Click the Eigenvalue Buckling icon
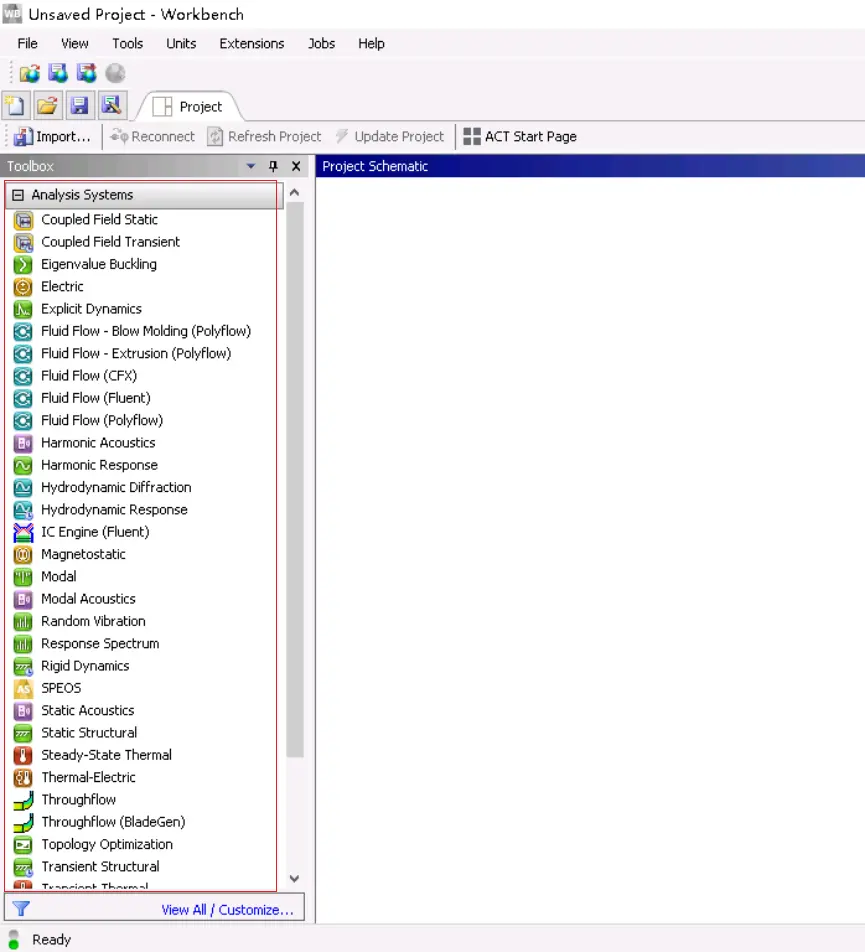This screenshot has width=865, height=952. click(23, 264)
